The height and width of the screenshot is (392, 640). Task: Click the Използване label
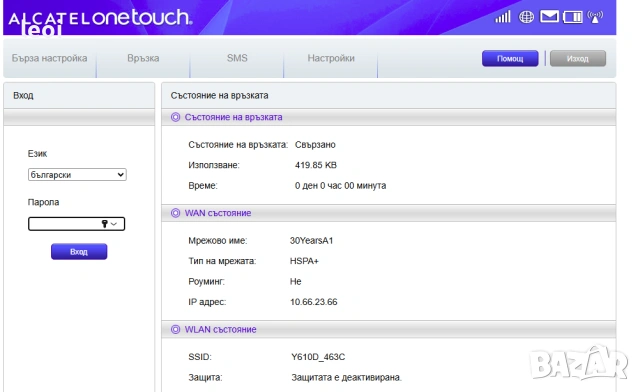(214, 165)
